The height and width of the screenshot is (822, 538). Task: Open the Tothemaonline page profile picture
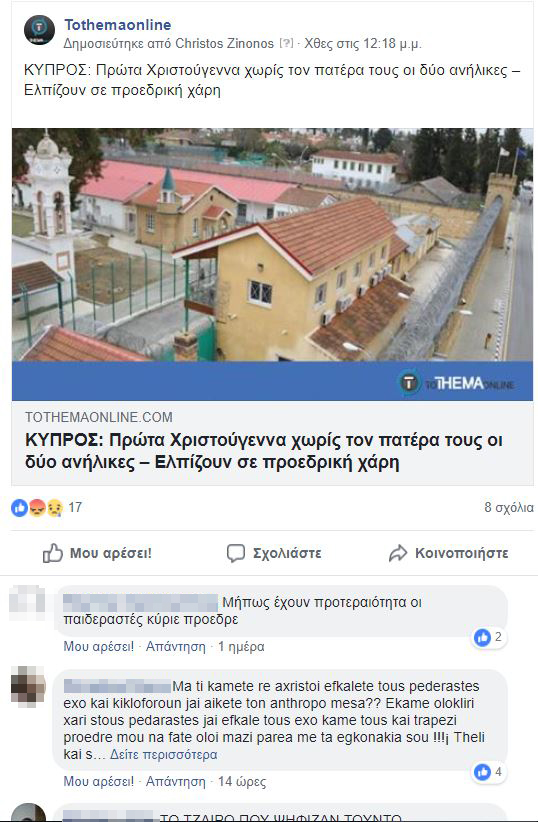click(x=39, y=30)
